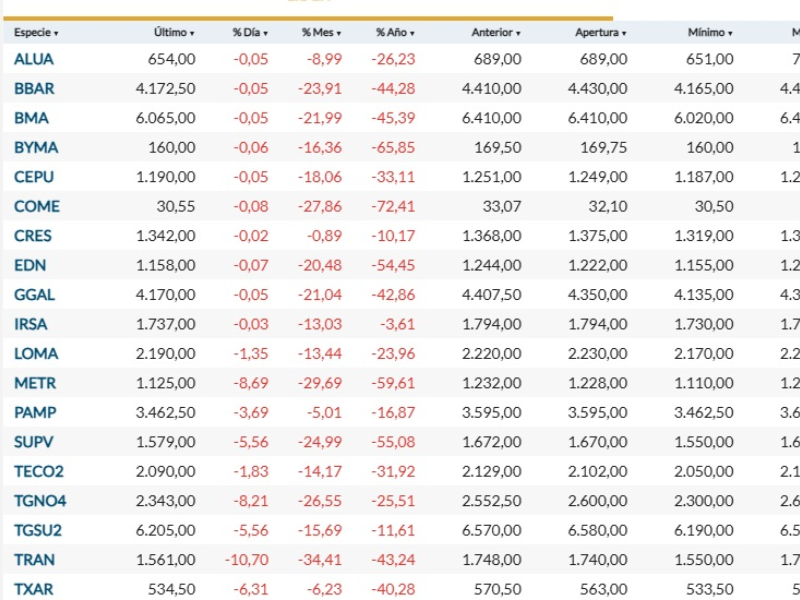Sort by % Día column header
This screenshot has height=600, width=800.
(250, 33)
